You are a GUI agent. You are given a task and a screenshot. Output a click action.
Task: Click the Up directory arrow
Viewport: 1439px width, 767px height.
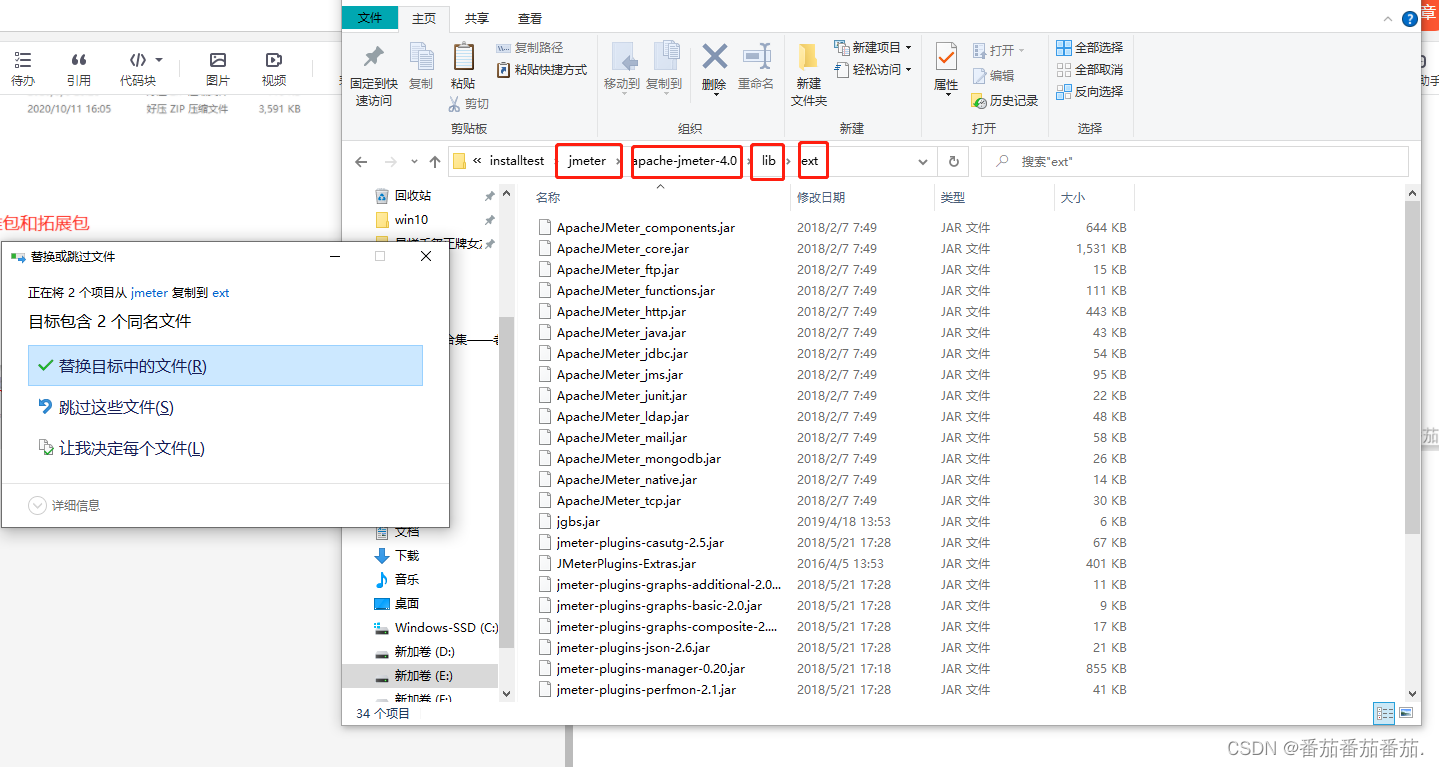[x=435, y=161]
